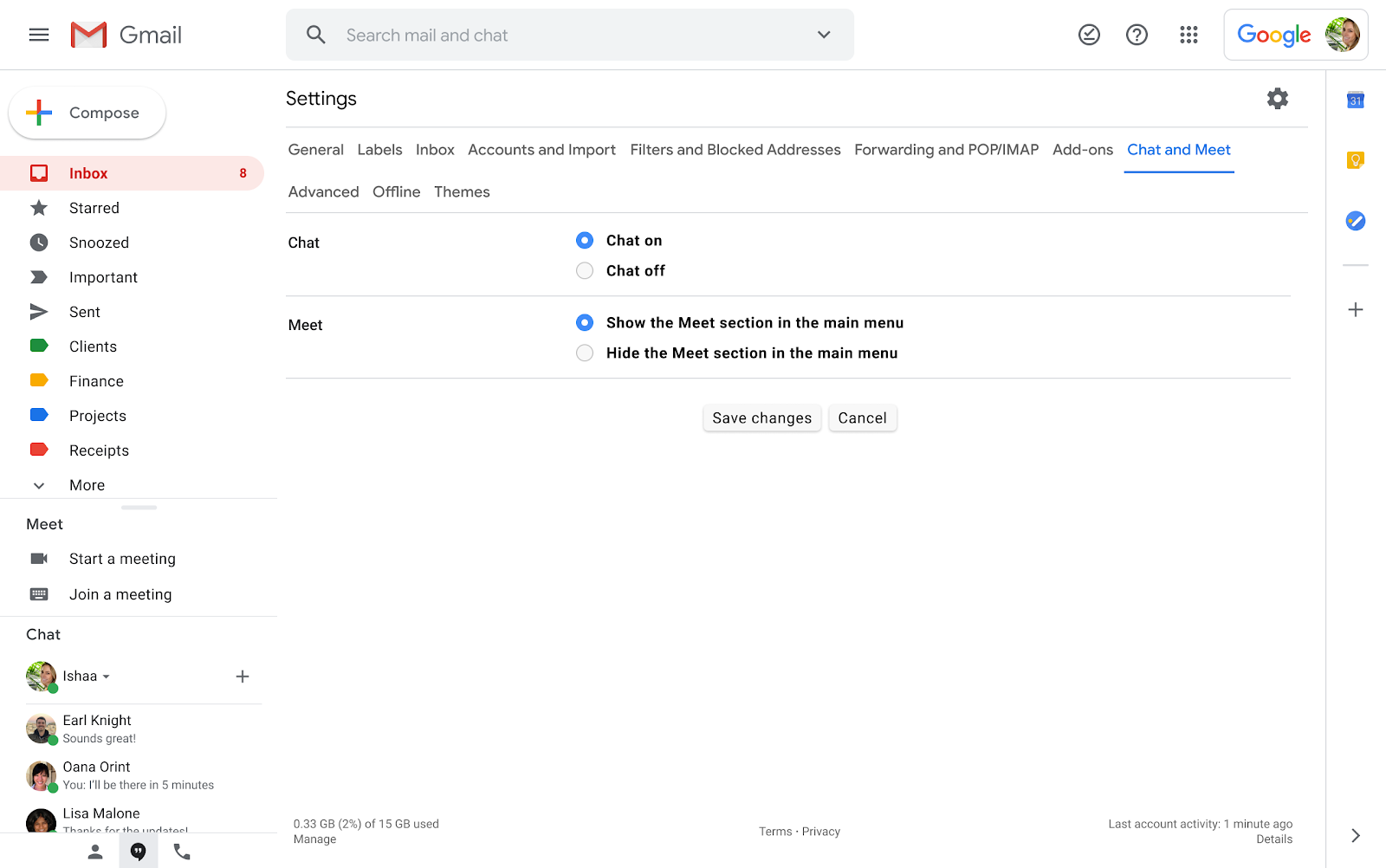Open Tasks in the side panel

pos(1355,221)
